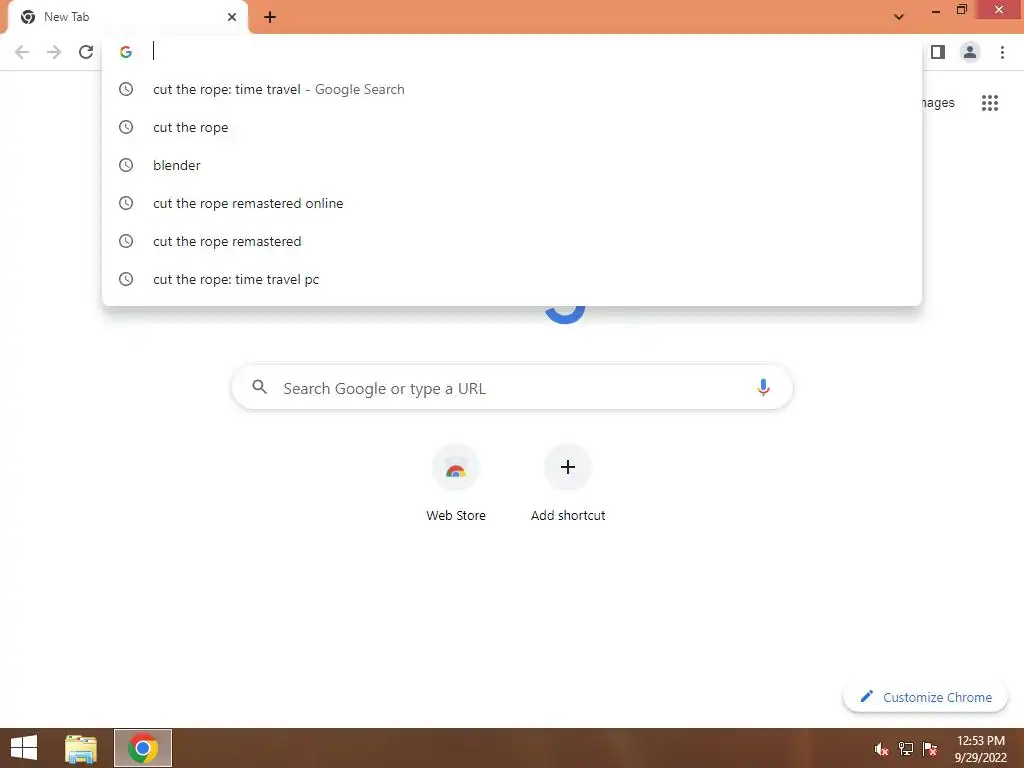Open the profile avatar menu

pyautogui.click(x=970, y=52)
